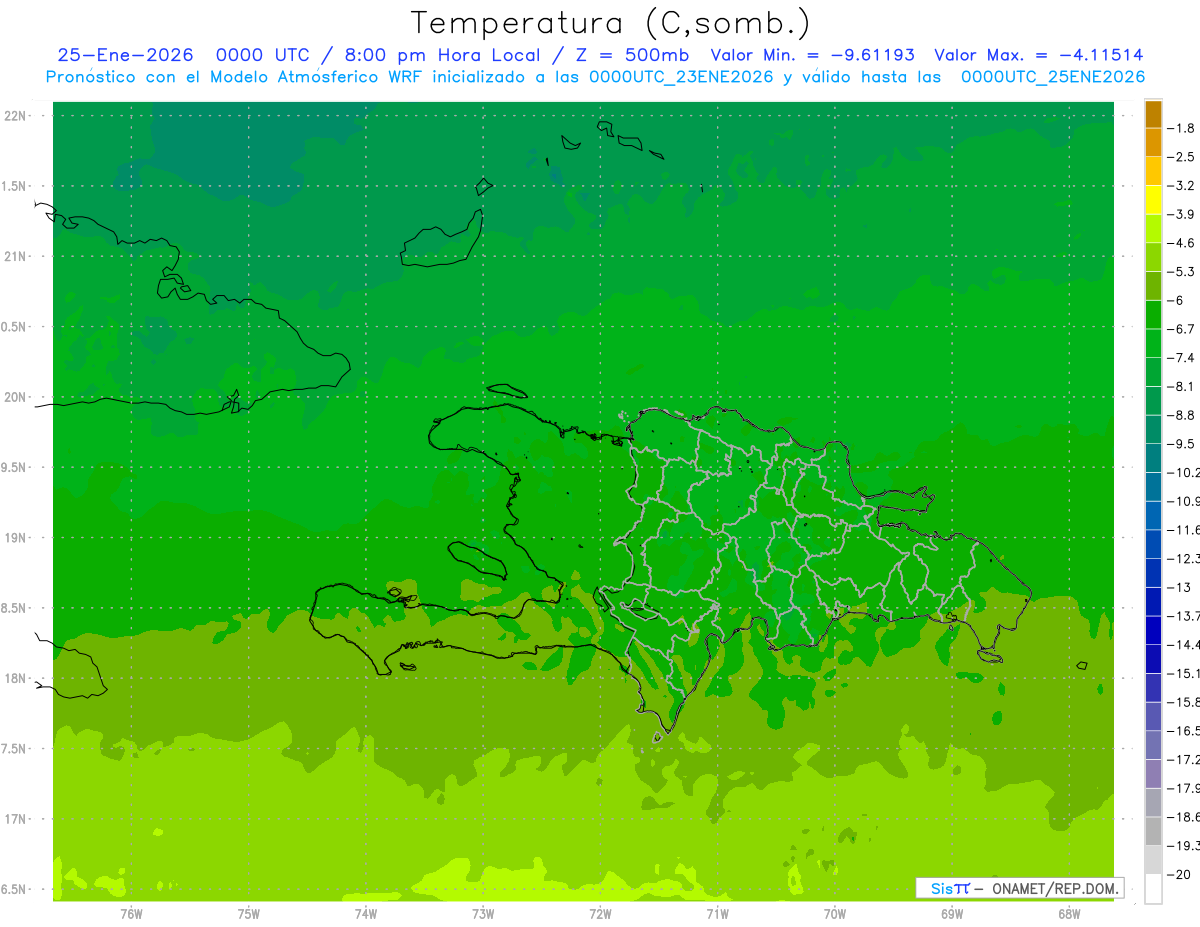Image resolution: width=1200 pixels, height=927 pixels.
Task: Click the '-5.3' color scale label
Action: click(1181, 271)
